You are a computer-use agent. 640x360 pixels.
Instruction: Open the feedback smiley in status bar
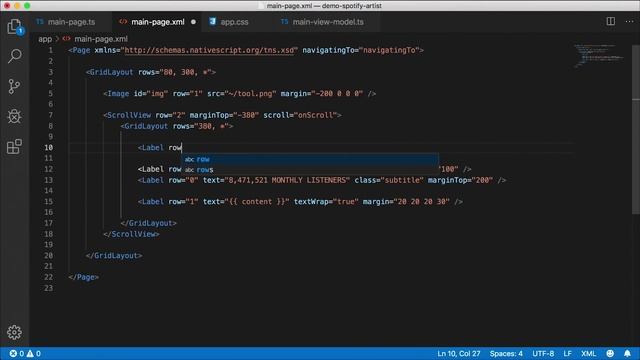pyautogui.click(x=610, y=353)
